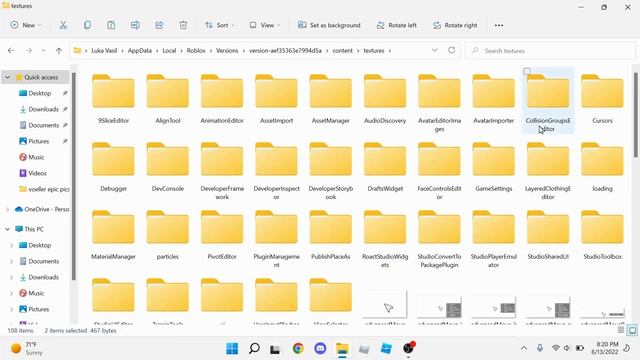Switch to large icons view layout
Image resolution: width=640 pixels, height=360 pixels.
[x=632, y=330]
